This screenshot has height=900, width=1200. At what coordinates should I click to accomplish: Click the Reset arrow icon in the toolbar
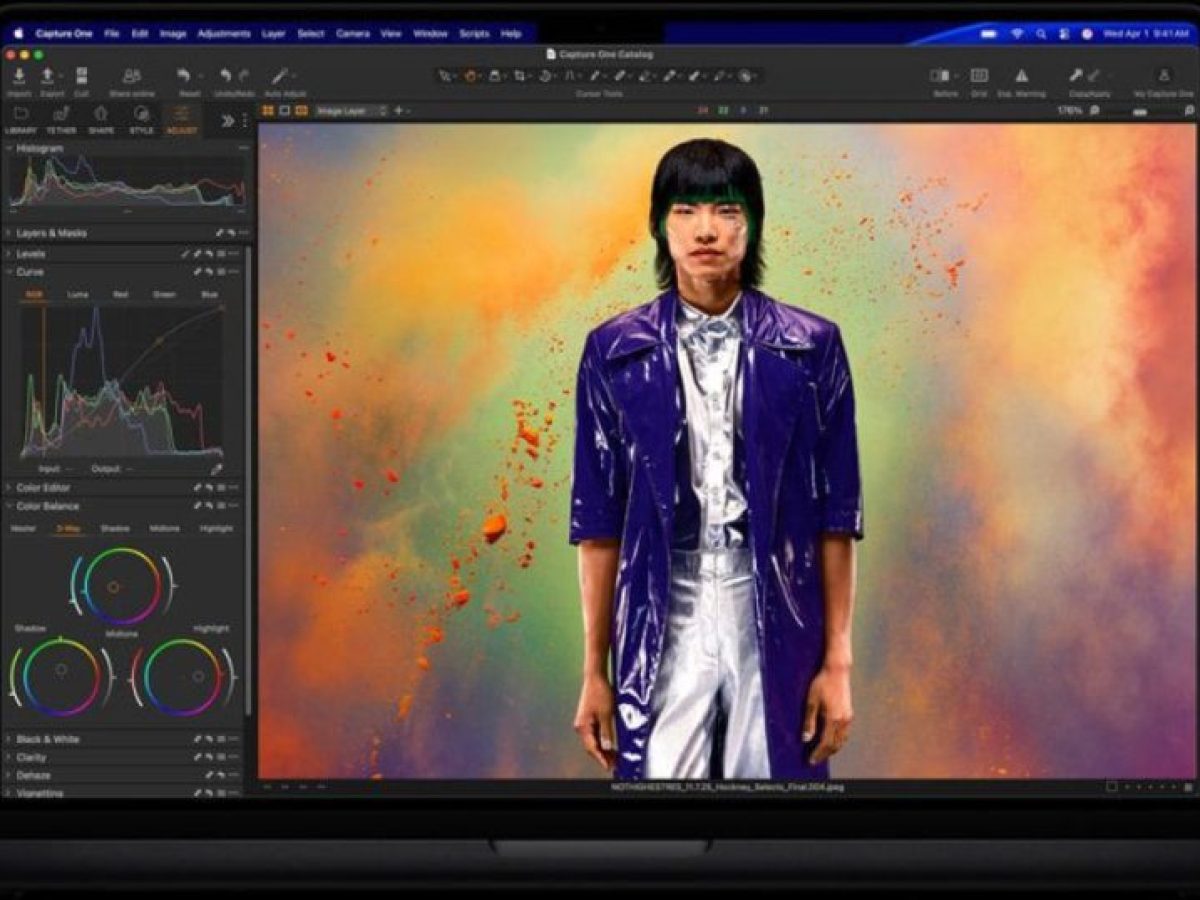(183, 76)
